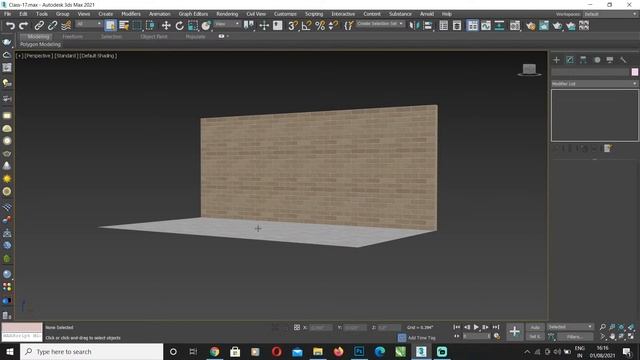This screenshot has width=640, height=360.
Task: Switch to the Hierarchy command panel tab
Action: click(x=583, y=60)
